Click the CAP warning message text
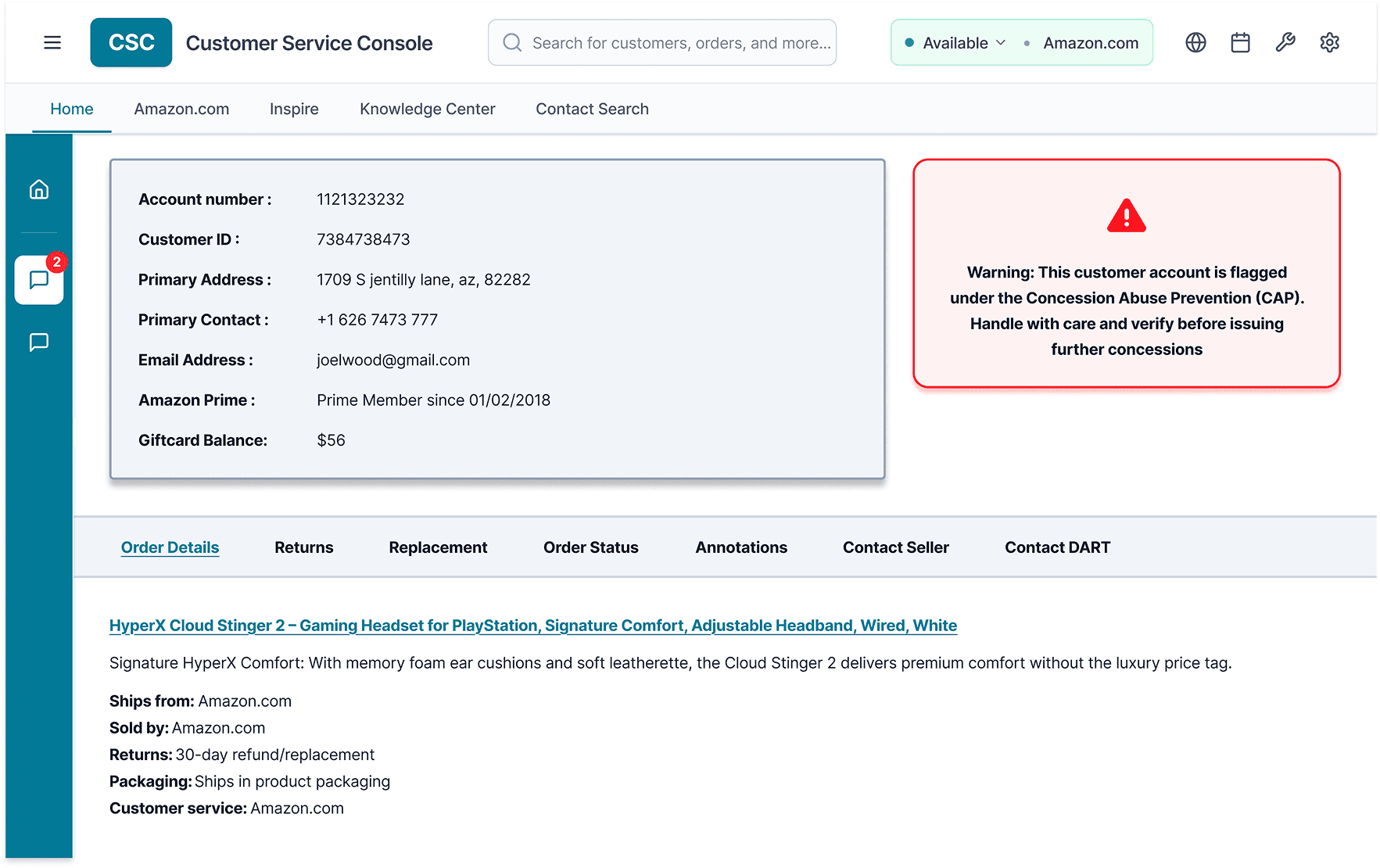1380x868 pixels. (1127, 310)
